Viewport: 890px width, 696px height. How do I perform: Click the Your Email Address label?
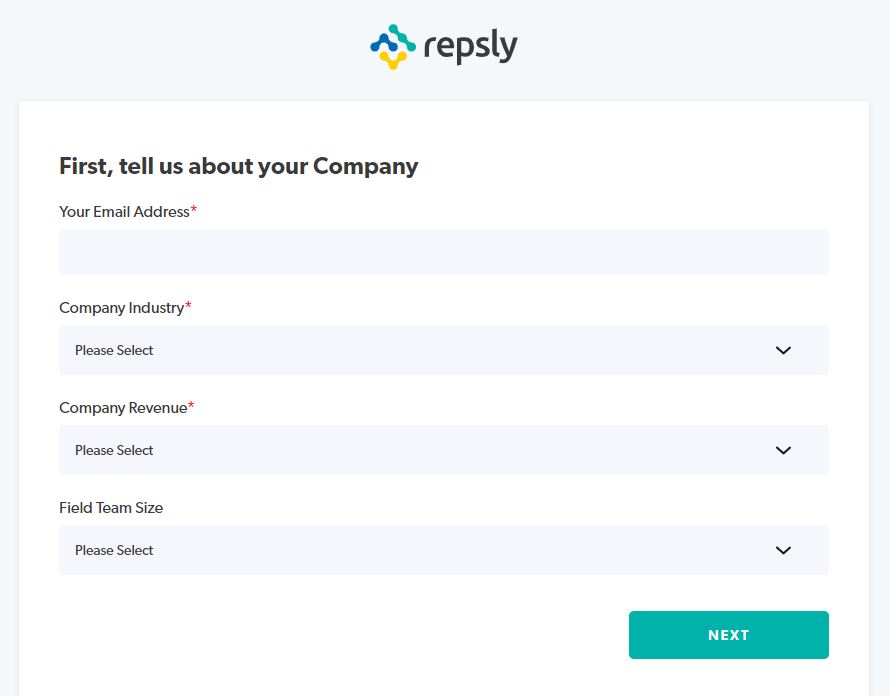coord(124,212)
